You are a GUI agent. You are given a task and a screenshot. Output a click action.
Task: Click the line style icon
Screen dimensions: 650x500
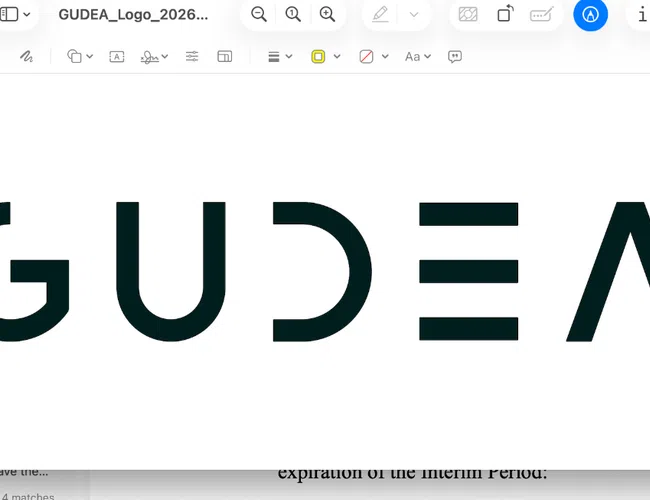click(274, 56)
